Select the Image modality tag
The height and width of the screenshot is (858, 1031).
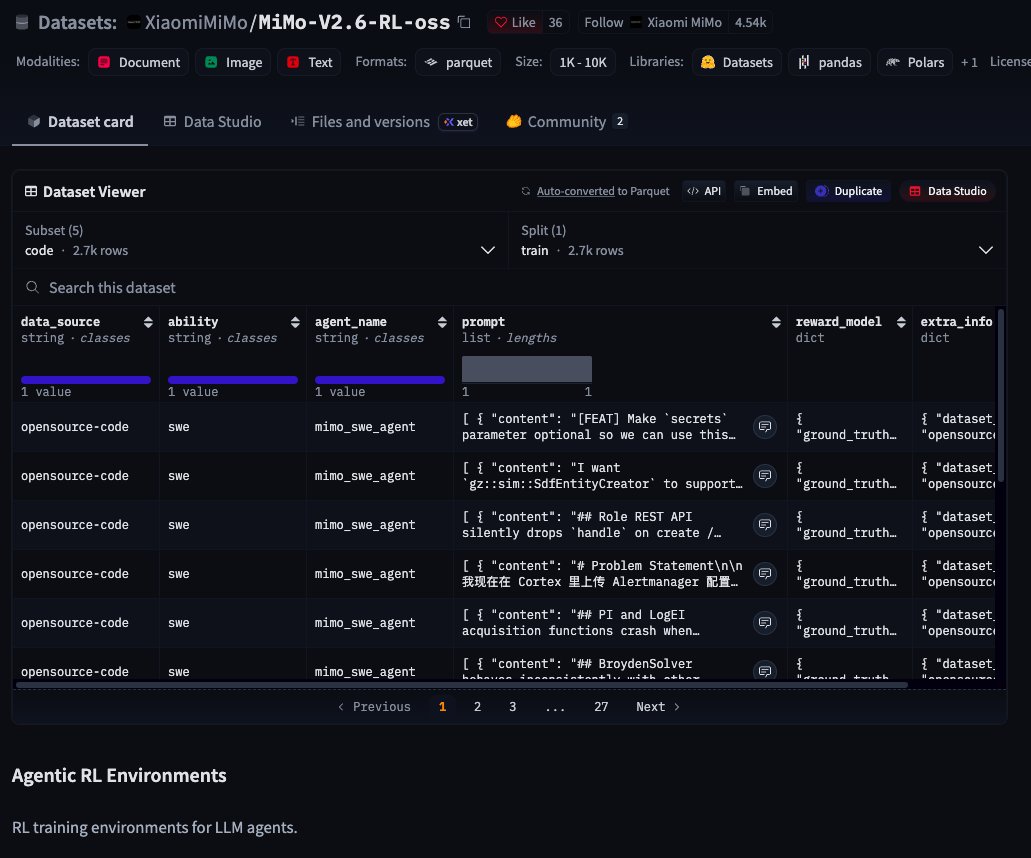point(233,62)
